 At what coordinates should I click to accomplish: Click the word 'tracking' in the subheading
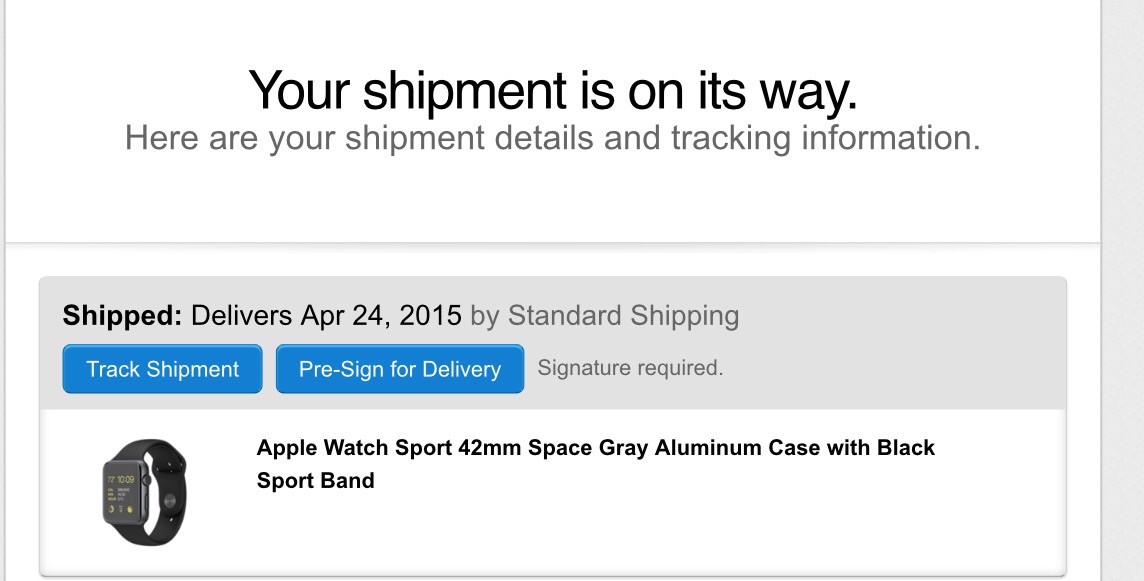click(730, 139)
